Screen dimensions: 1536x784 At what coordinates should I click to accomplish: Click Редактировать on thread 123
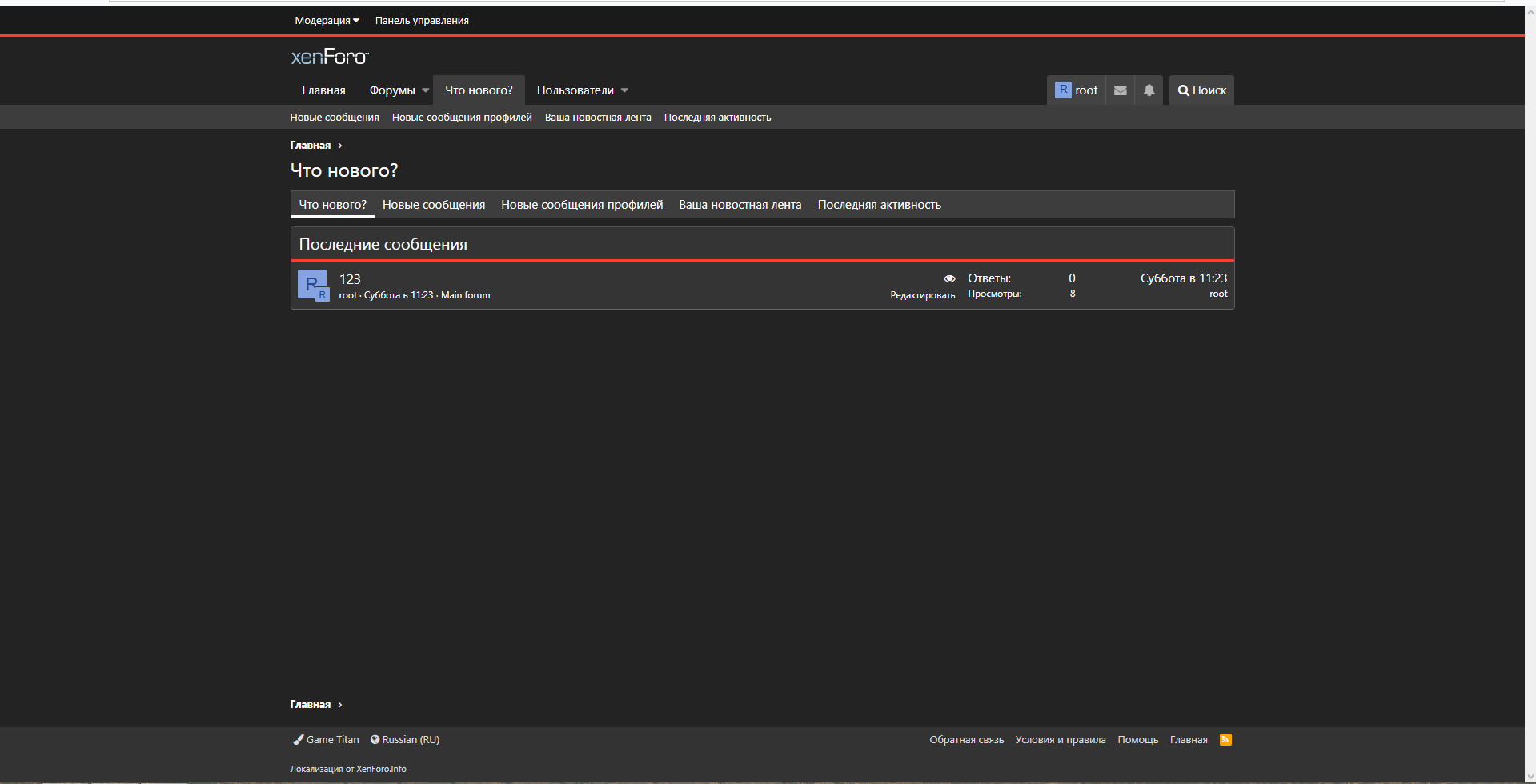coord(922,295)
